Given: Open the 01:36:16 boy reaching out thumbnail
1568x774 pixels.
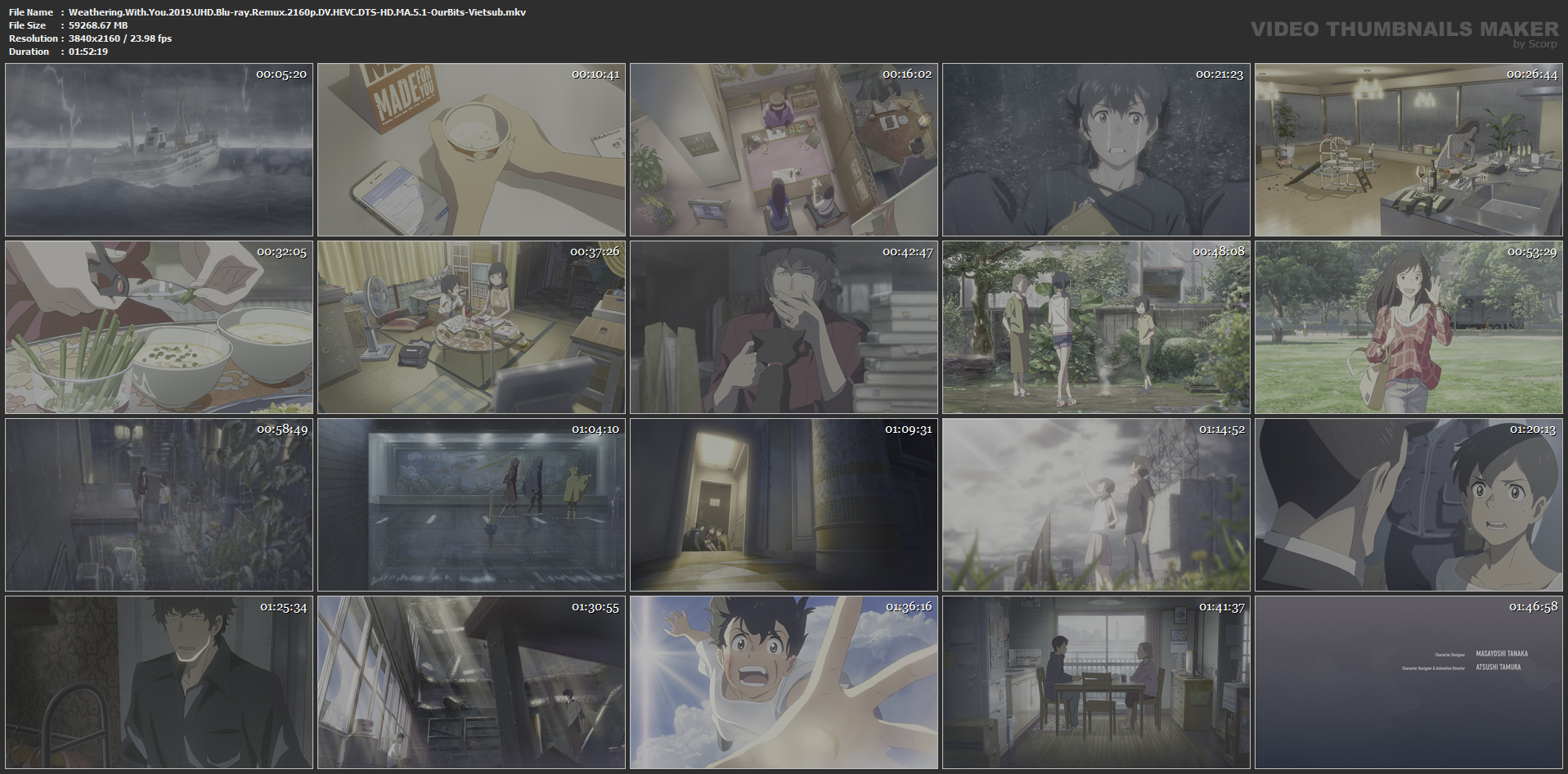Looking at the screenshot, I should click(784, 682).
